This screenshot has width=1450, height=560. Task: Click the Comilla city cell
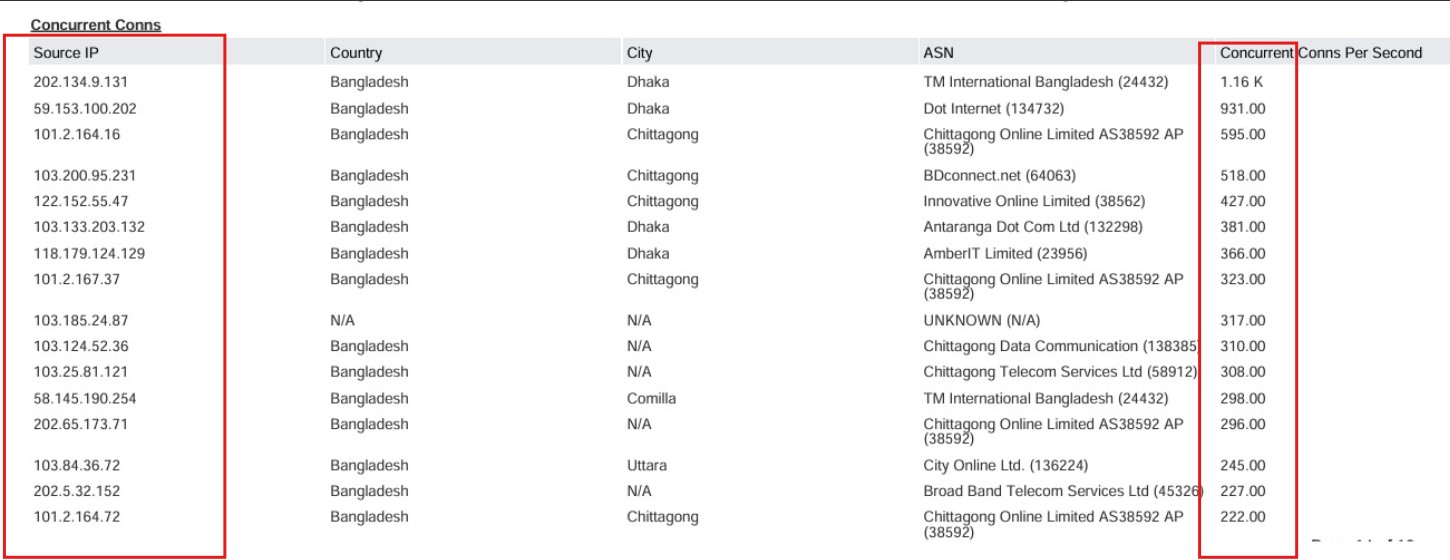point(651,398)
